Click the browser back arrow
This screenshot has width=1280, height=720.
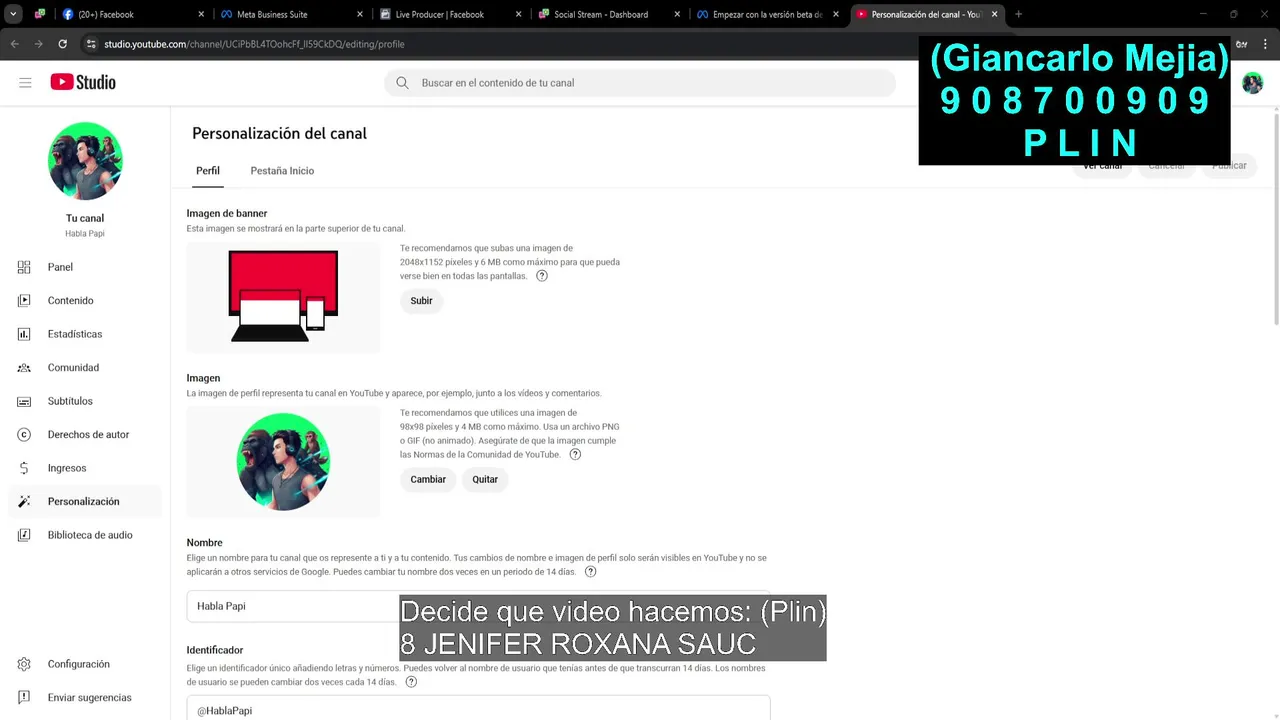pos(14,44)
